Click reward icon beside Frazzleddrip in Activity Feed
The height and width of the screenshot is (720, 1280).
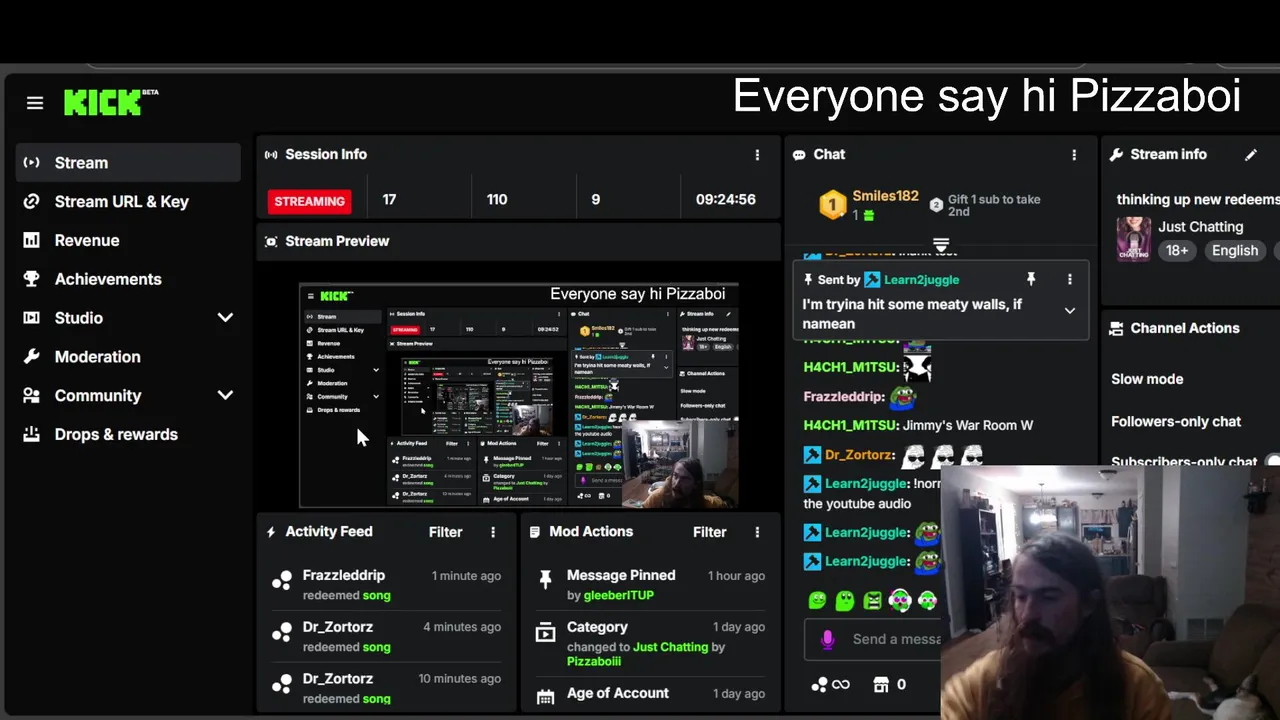[x=282, y=579]
